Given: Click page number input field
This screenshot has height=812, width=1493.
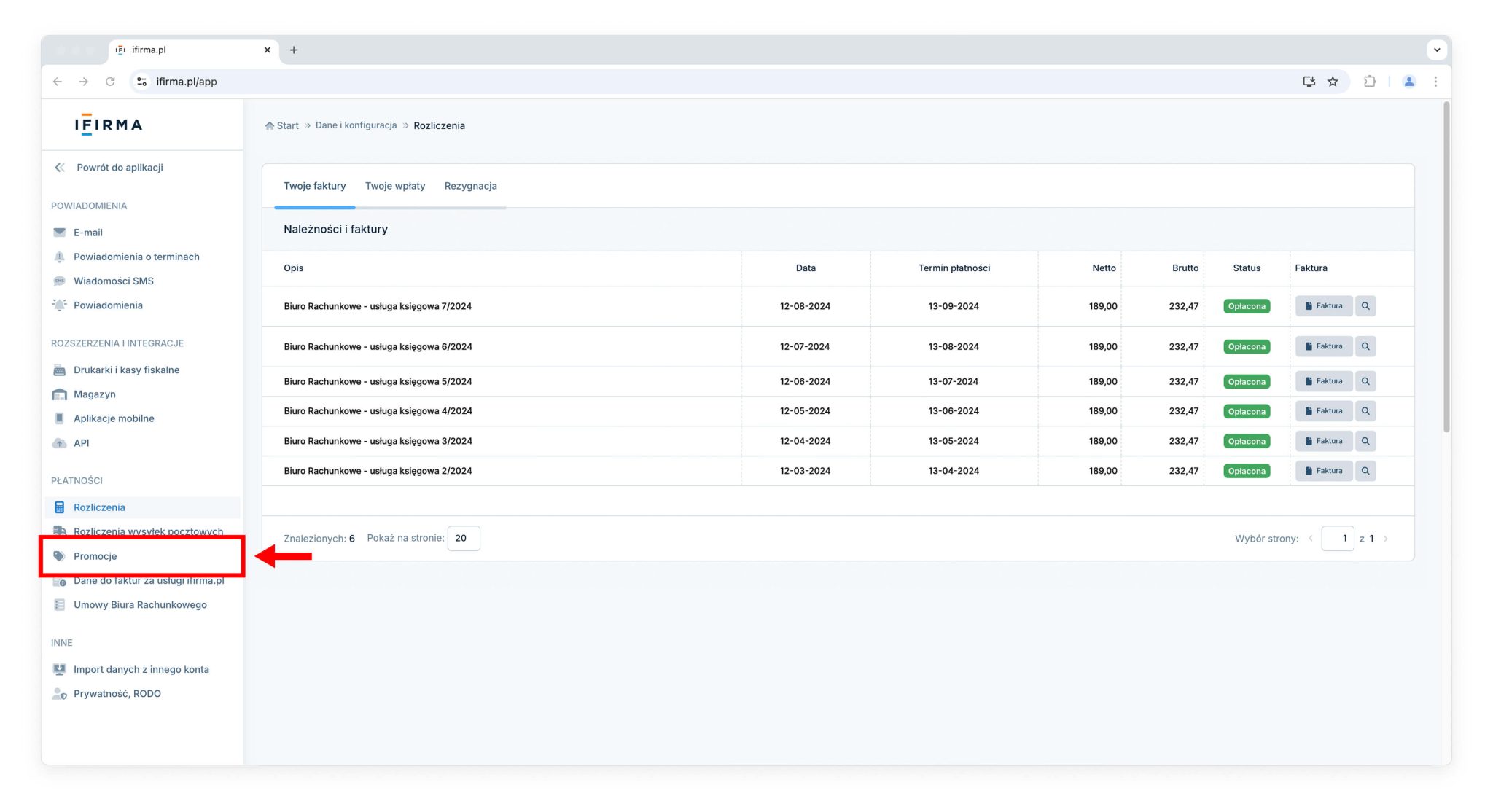Looking at the screenshot, I should pyautogui.click(x=1338, y=539).
